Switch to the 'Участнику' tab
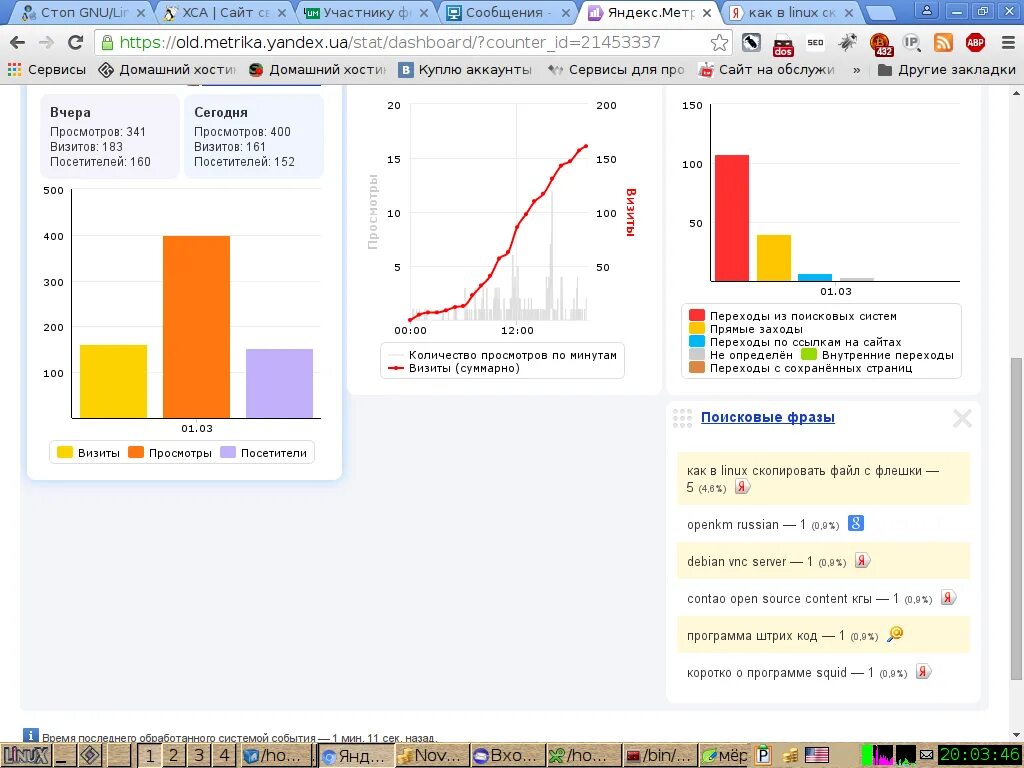This screenshot has width=1024, height=768. pos(367,12)
